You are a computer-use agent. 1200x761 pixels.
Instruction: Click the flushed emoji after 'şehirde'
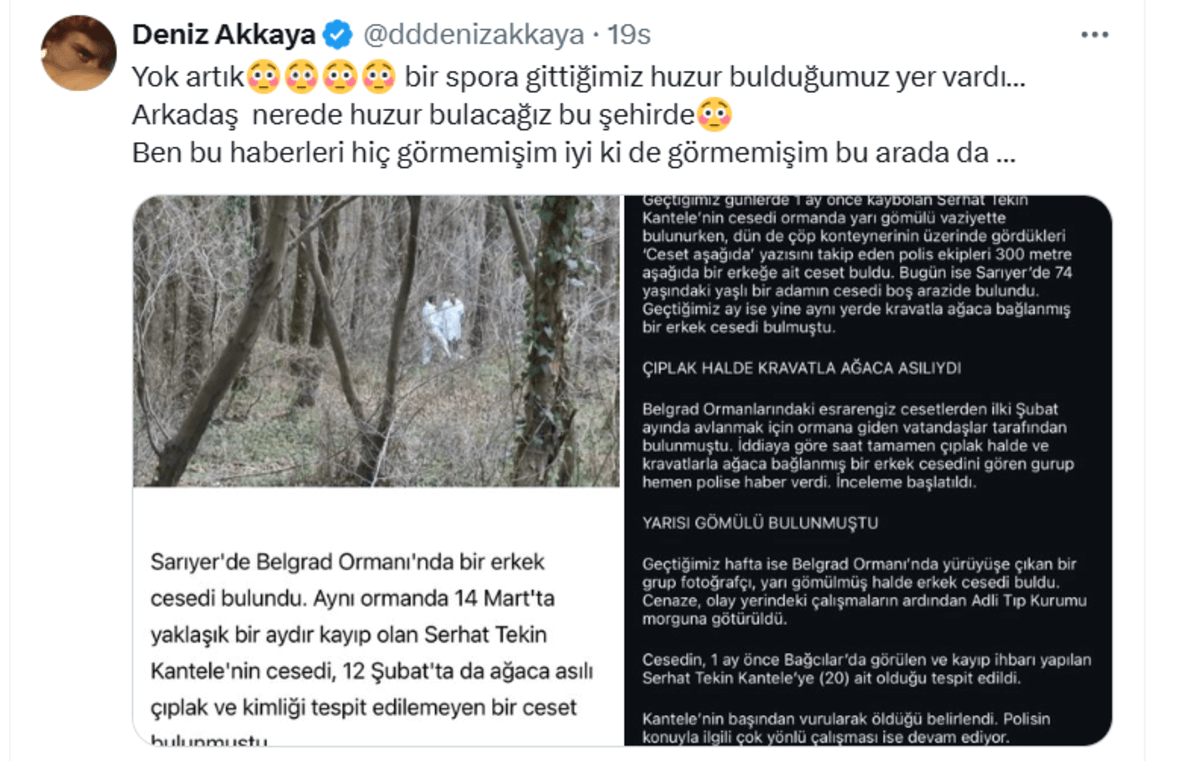pyautogui.click(x=714, y=116)
